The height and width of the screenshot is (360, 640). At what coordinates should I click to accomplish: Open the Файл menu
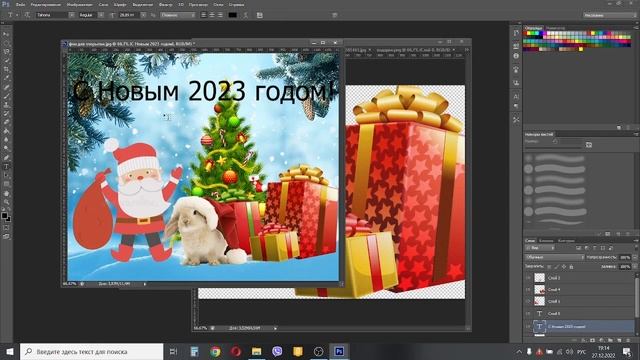[x=20, y=4]
